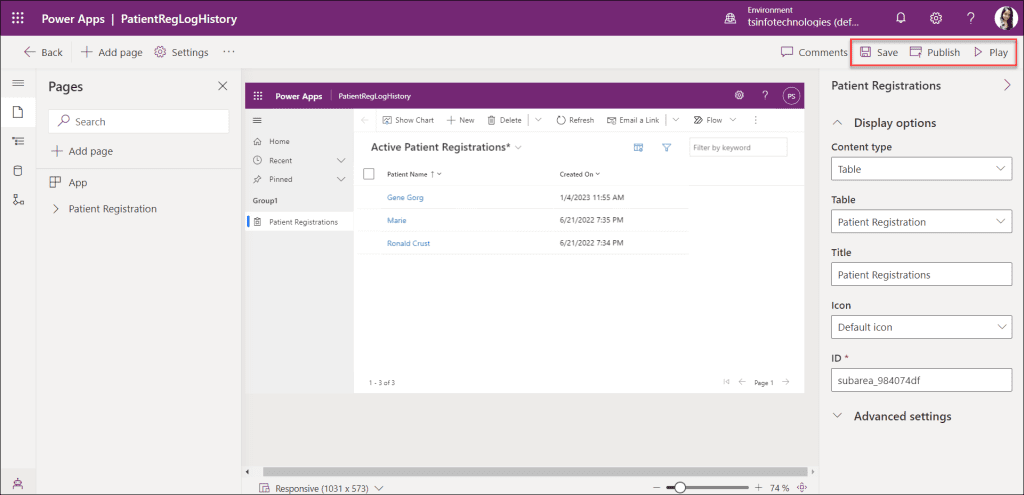Go Back from app designer

(x=43, y=52)
